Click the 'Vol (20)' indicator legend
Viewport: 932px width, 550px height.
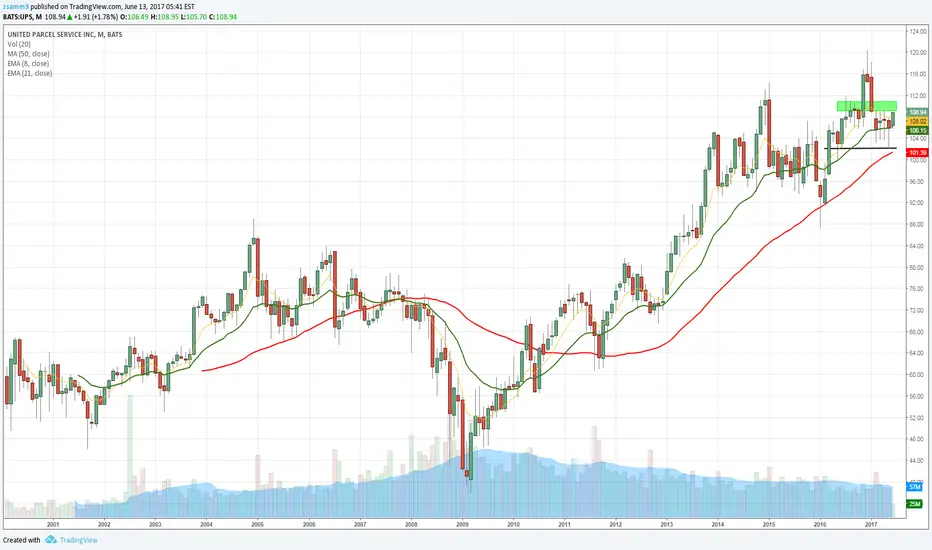[19, 44]
